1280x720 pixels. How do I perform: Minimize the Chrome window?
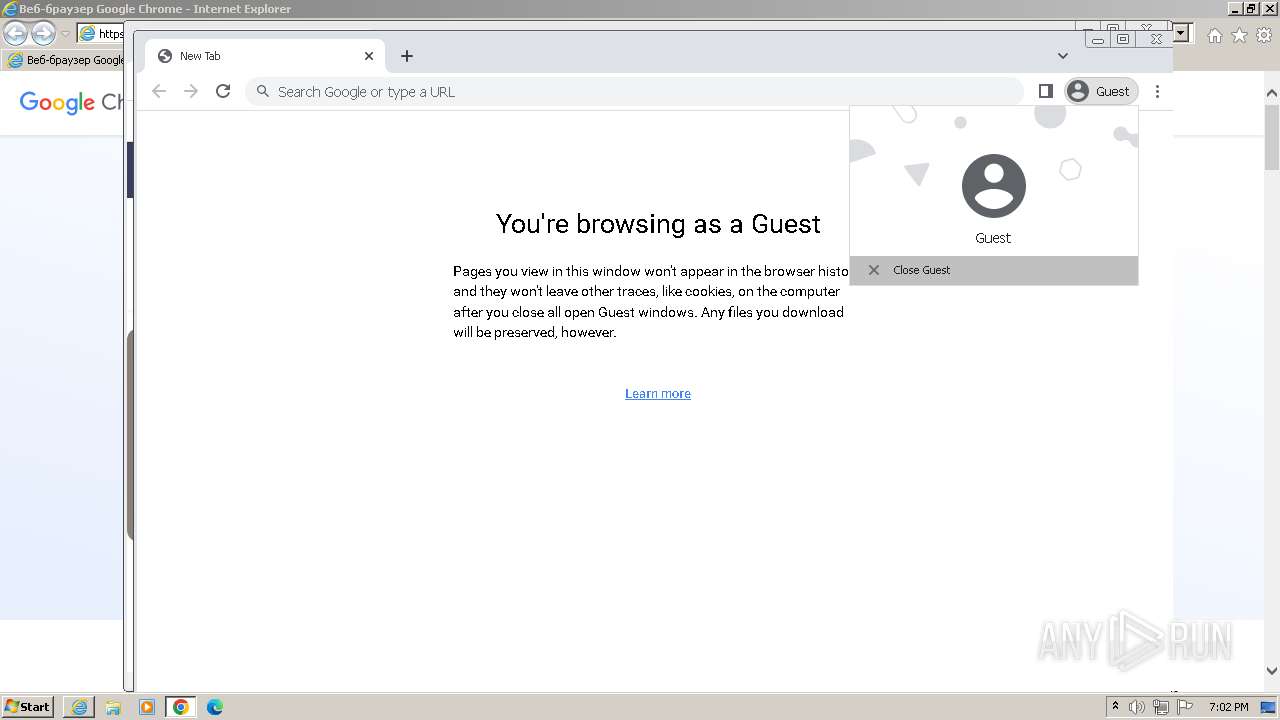click(x=1098, y=40)
